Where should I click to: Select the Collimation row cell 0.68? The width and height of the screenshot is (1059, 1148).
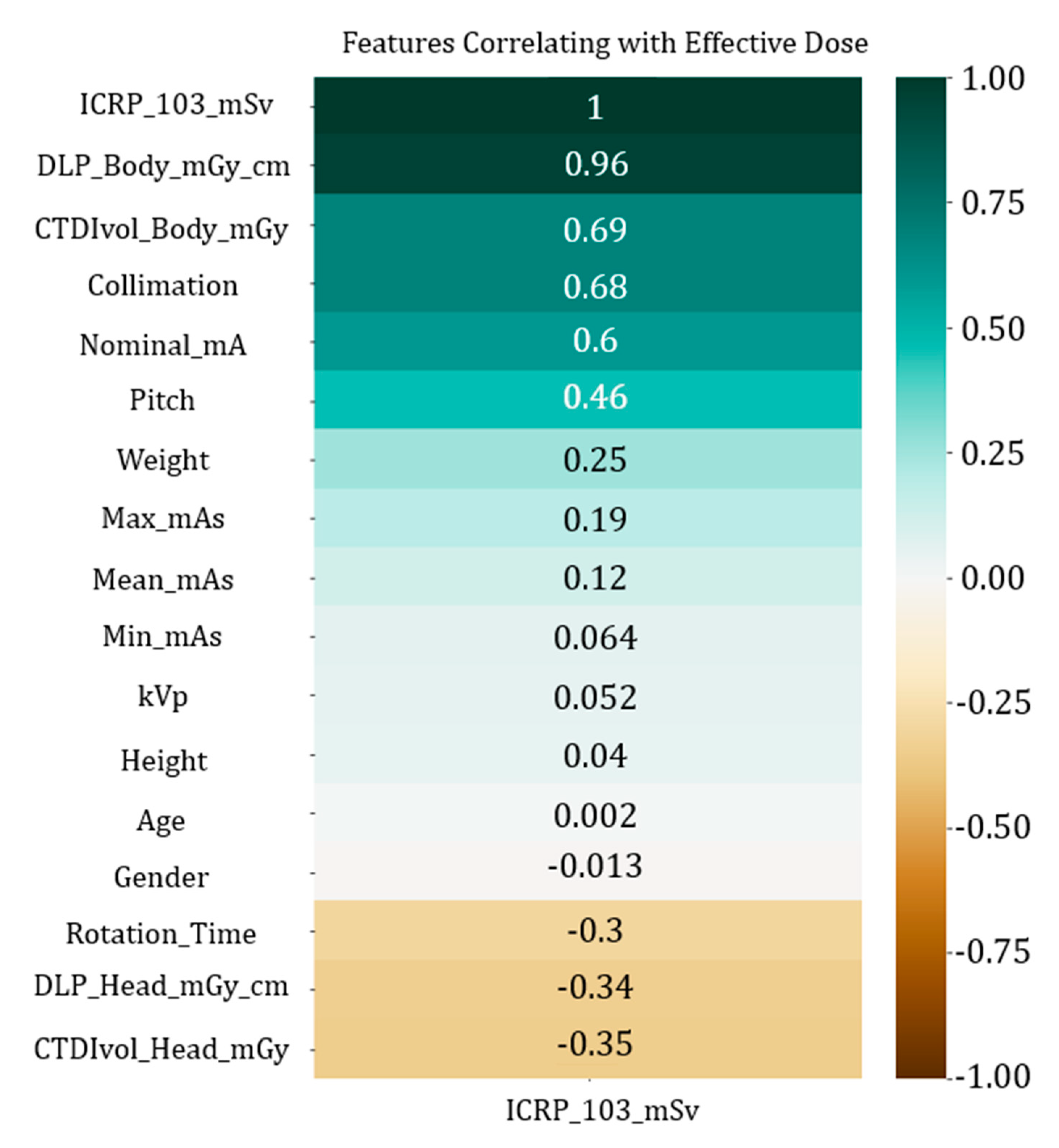(587, 283)
